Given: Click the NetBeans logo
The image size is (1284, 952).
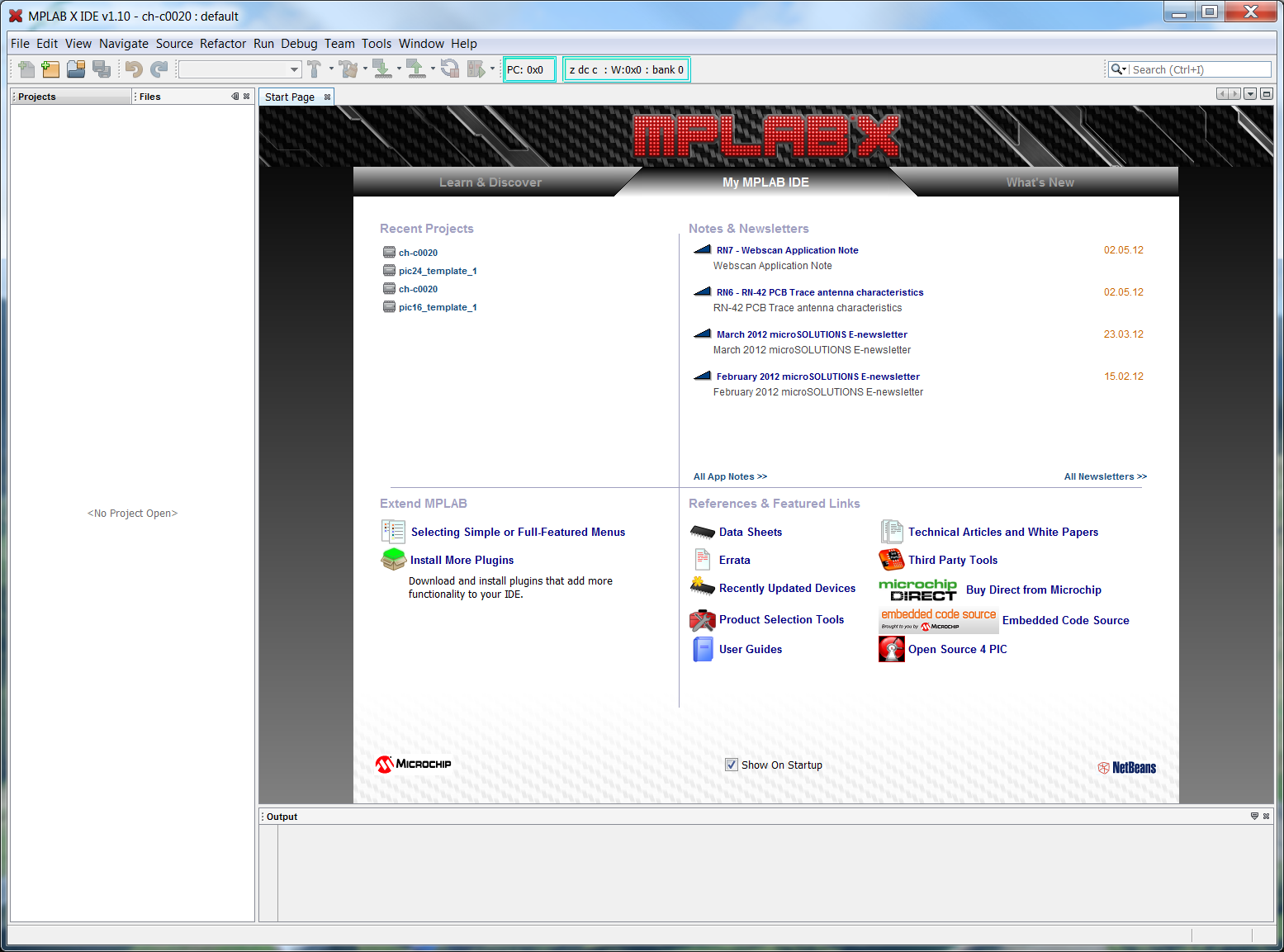Looking at the screenshot, I should [1126, 767].
